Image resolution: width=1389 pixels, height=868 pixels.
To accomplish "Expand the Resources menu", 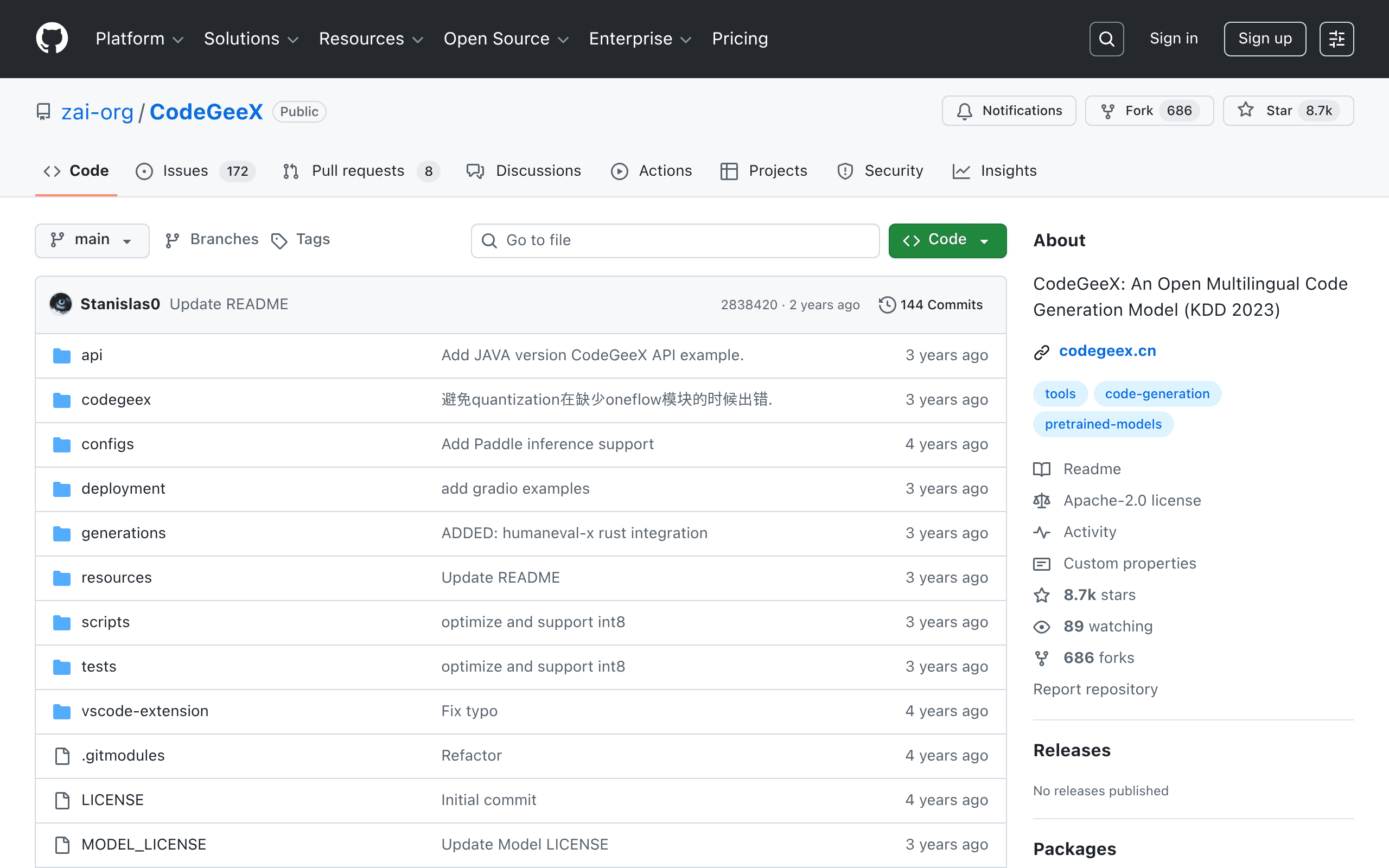I will pos(371,39).
